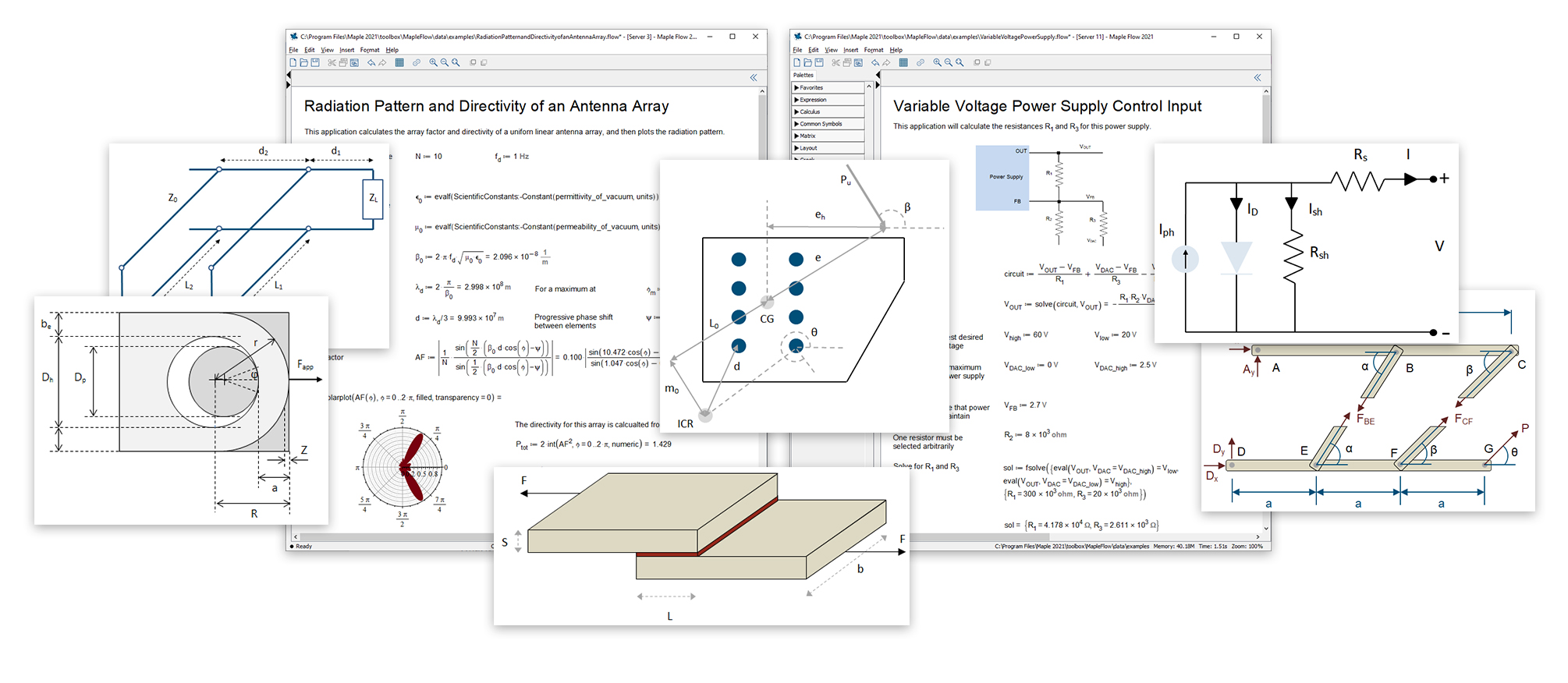The height and width of the screenshot is (683, 1568).
Task: Click Open folder icon in Power Supply window
Action: [808, 62]
